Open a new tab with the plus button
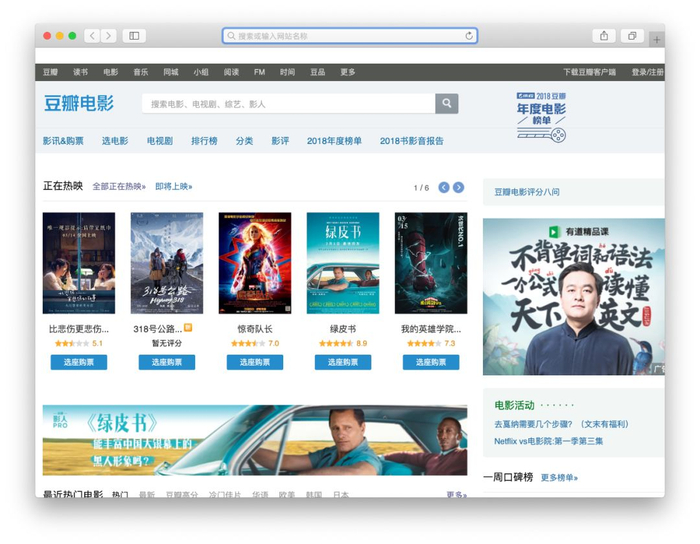The width and height of the screenshot is (700, 544). pyautogui.click(x=656, y=40)
